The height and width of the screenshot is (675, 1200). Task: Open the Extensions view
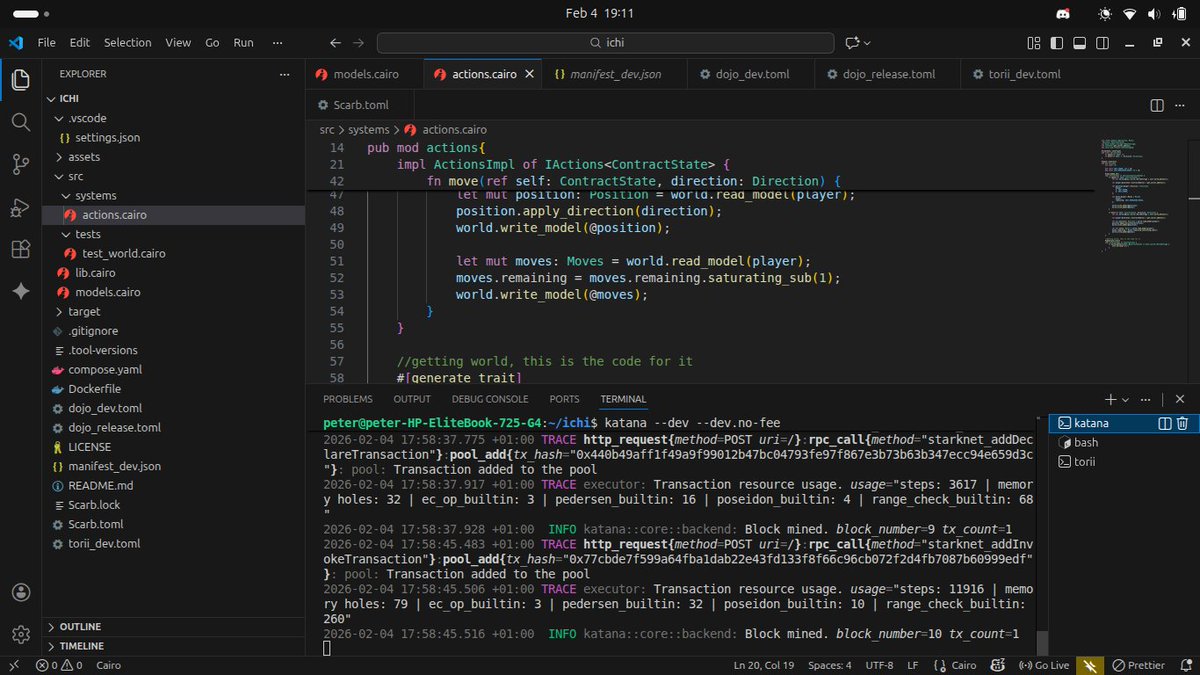20,249
